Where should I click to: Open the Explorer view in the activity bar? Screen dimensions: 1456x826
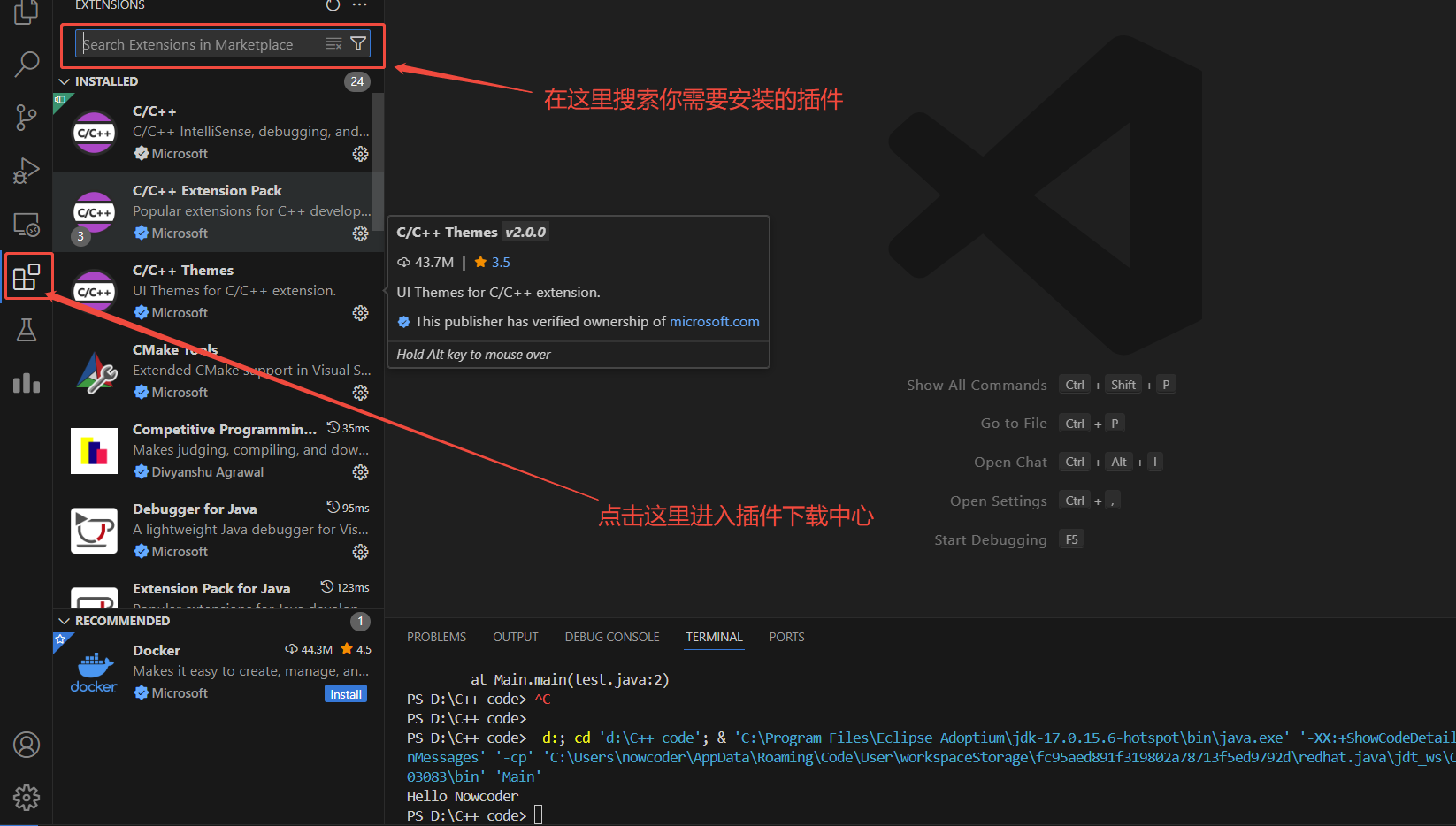tap(26, 13)
